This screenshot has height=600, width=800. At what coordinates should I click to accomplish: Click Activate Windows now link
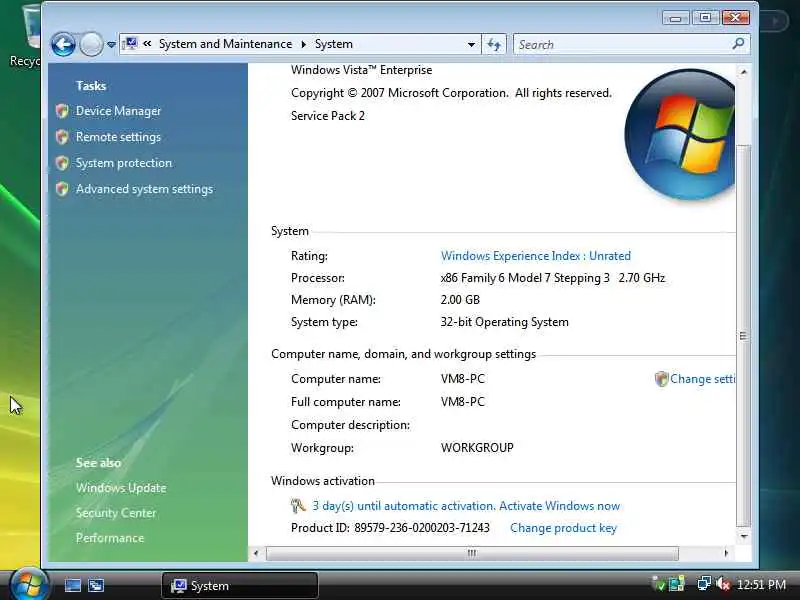click(559, 506)
